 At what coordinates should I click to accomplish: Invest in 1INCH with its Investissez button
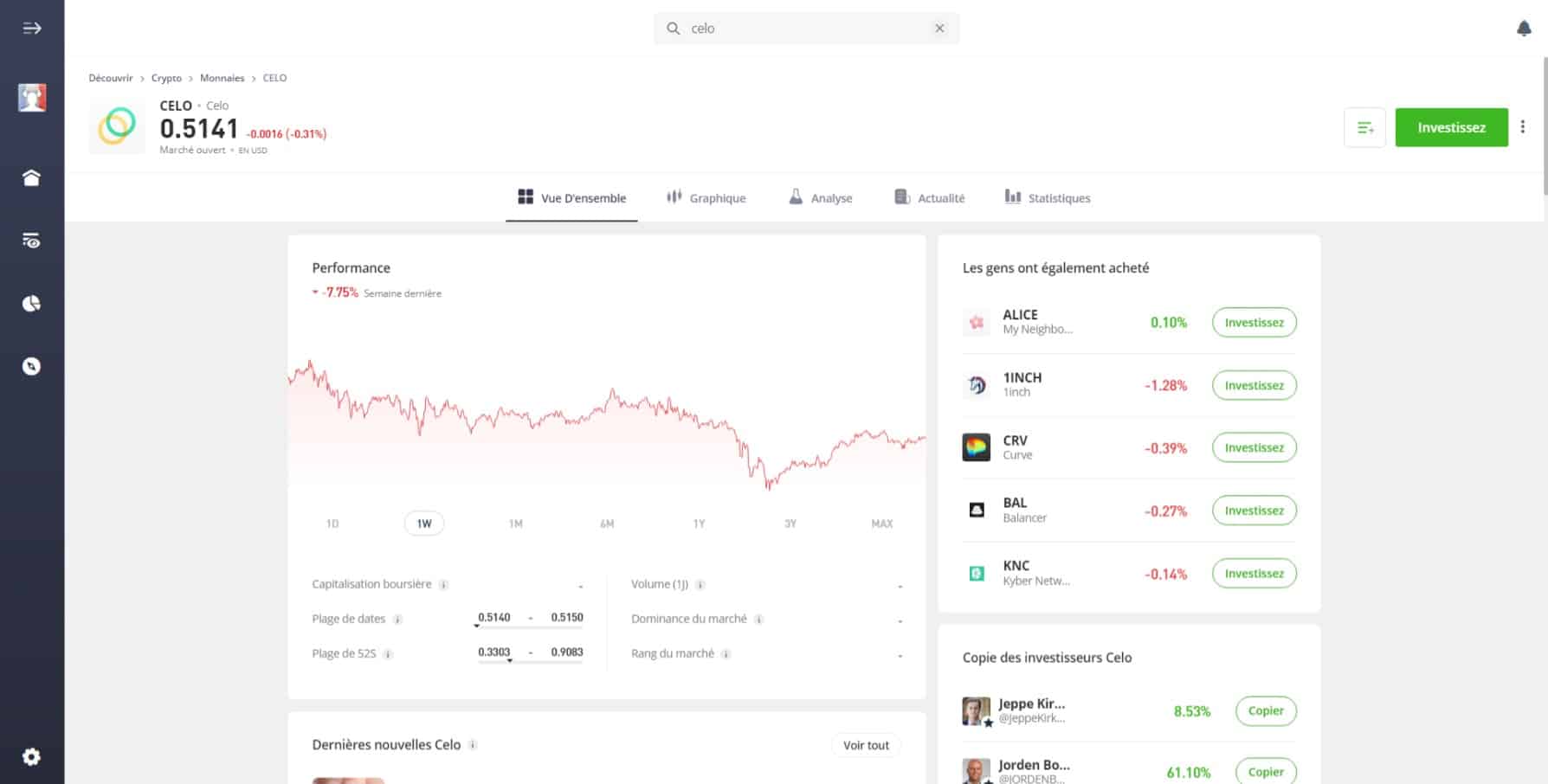tap(1254, 385)
